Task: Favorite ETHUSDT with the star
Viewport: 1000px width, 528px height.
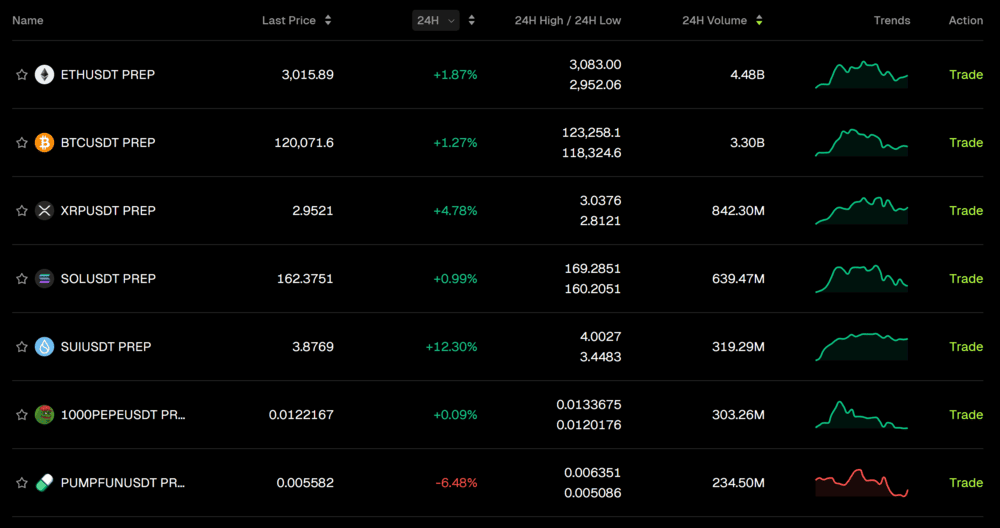Action: [x=21, y=75]
